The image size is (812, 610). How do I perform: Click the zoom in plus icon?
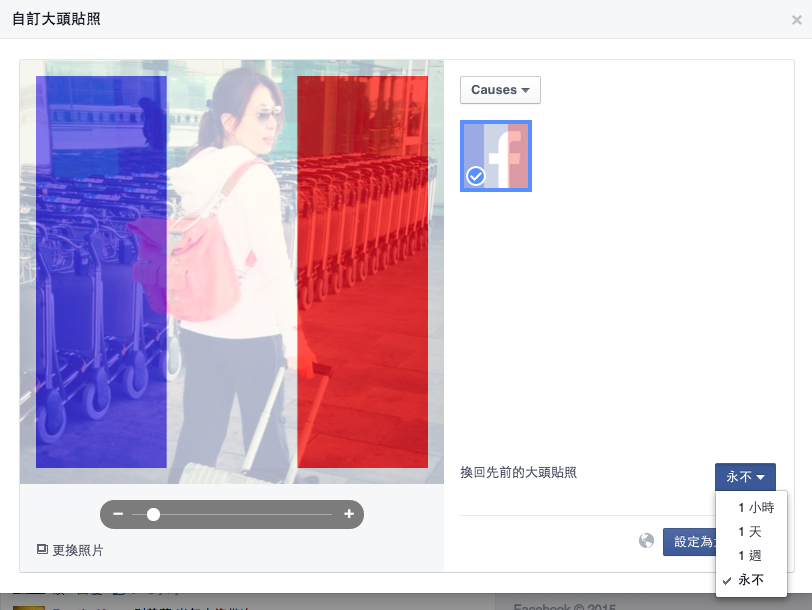(x=349, y=514)
